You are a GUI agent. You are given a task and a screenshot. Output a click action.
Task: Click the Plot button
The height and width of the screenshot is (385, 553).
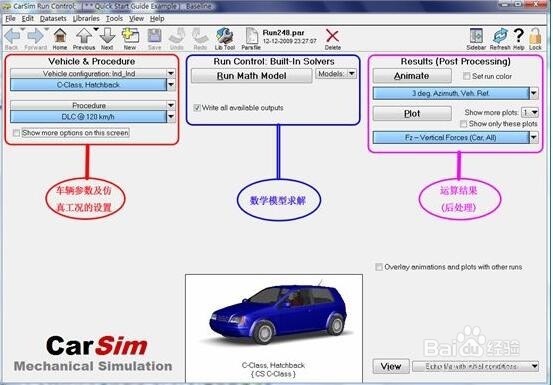tap(412, 114)
